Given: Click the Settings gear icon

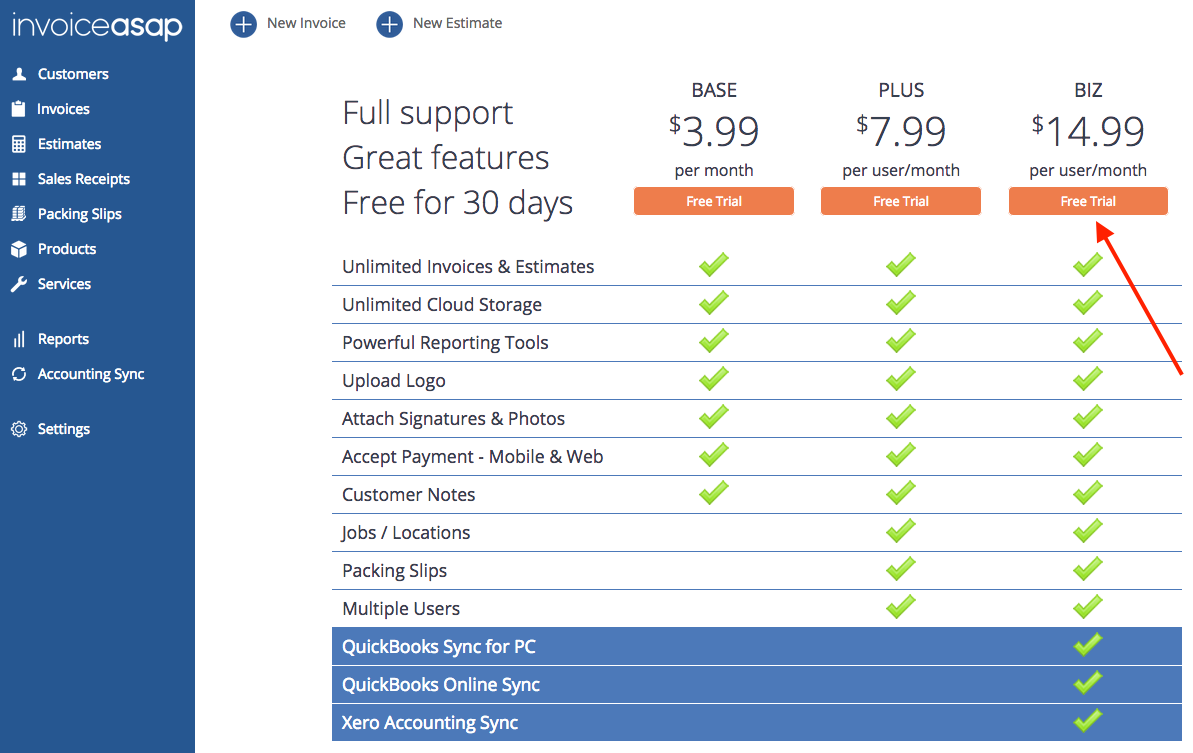Looking at the screenshot, I should (x=19, y=429).
